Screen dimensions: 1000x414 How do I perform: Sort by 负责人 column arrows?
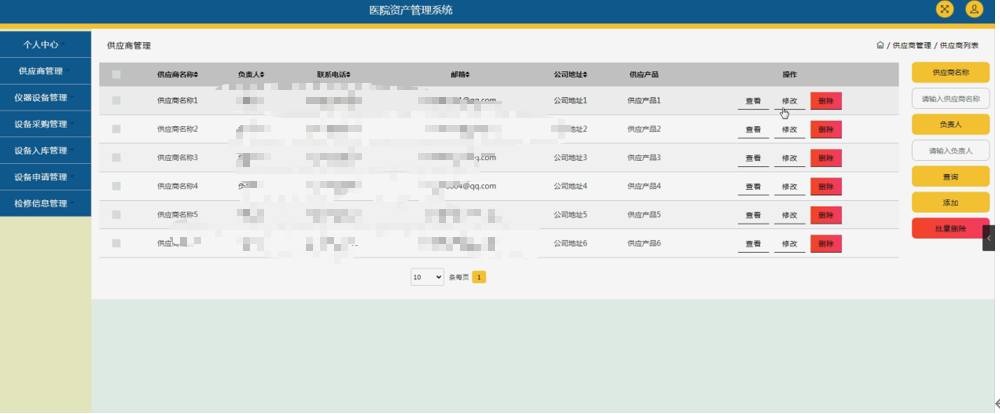point(264,75)
